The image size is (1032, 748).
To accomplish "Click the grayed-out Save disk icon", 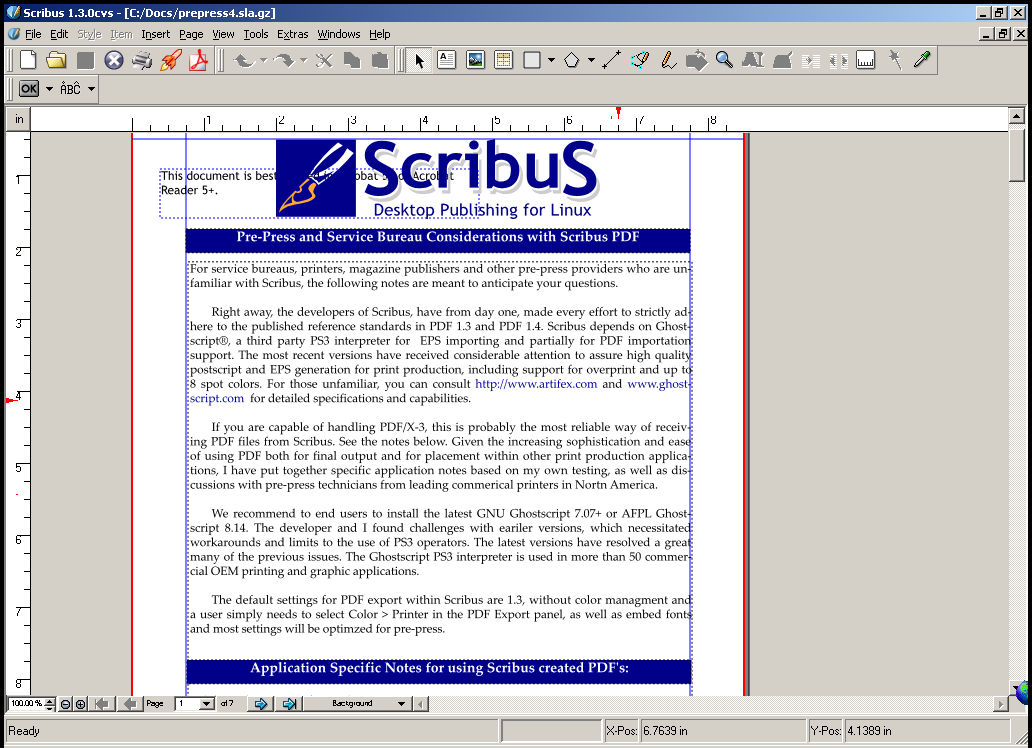I will pyautogui.click(x=86, y=61).
